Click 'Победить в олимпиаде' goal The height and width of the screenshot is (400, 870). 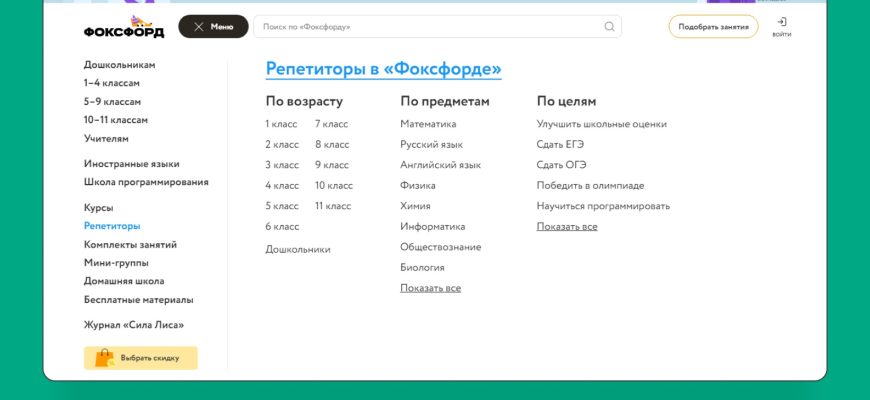[x=590, y=185]
